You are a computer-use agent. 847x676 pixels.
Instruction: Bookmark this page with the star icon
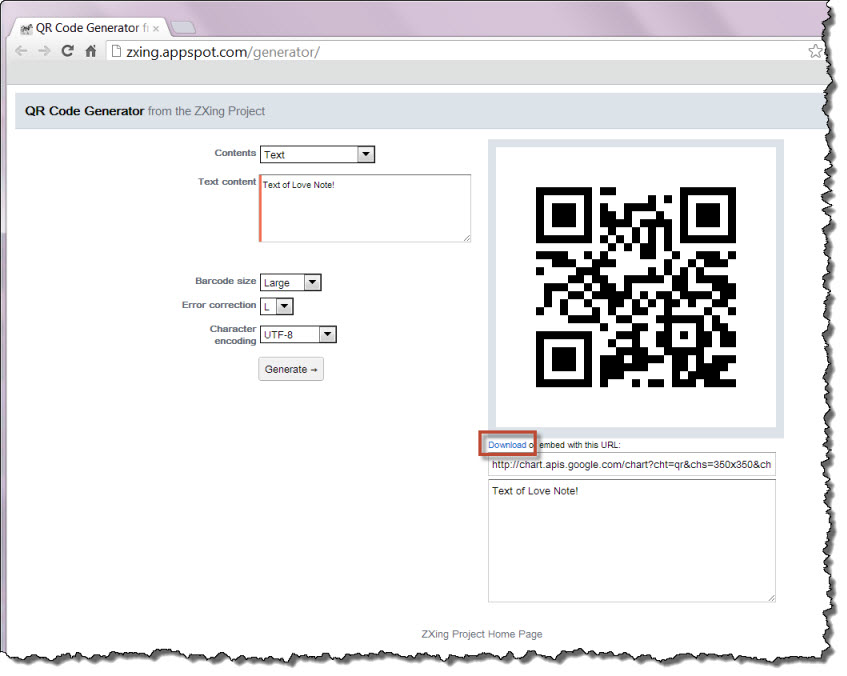point(815,50)
